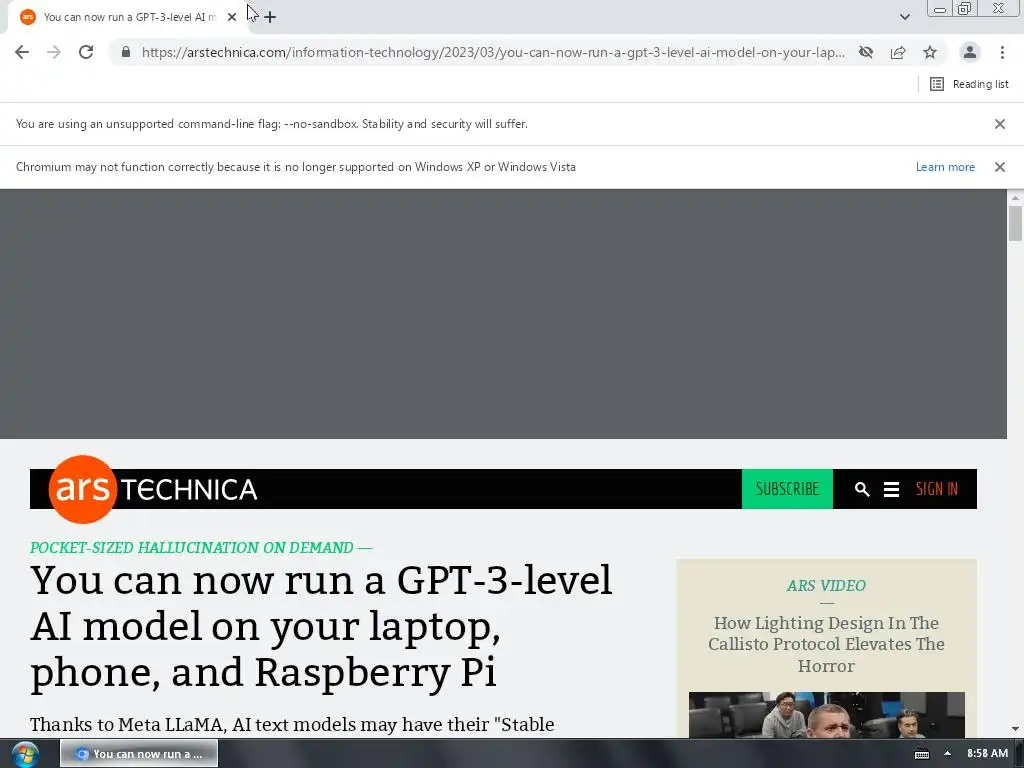Image resolution: width=1024 pixels, height=768 pixels.
Task: Open the Chromium three-dot menu
Action: point(1002,52)
